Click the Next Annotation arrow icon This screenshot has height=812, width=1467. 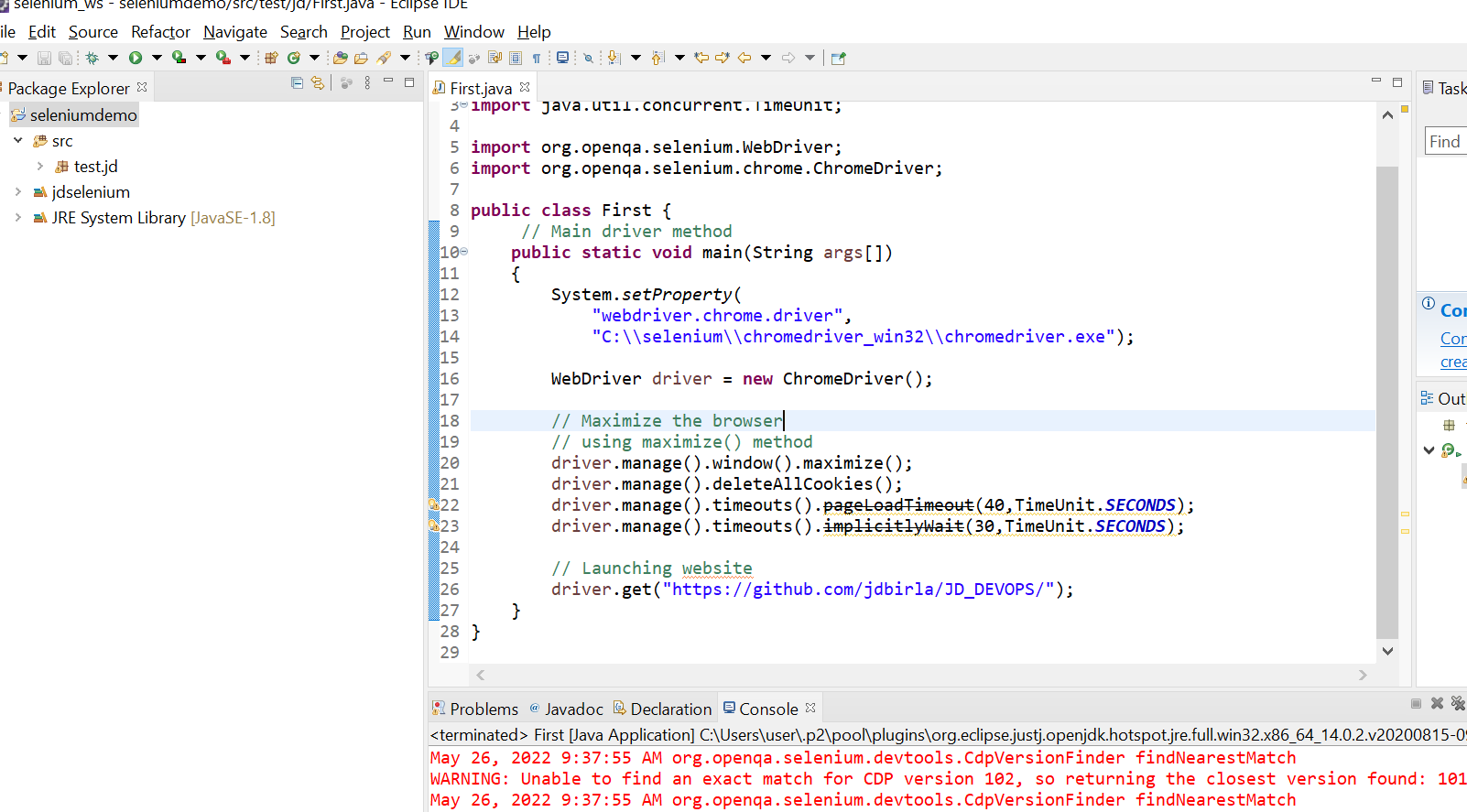(x=614, y=58)
